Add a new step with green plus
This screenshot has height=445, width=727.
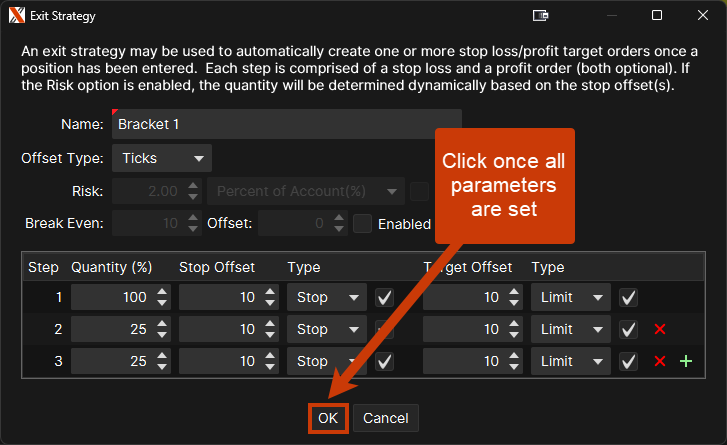tap(686, 361)
